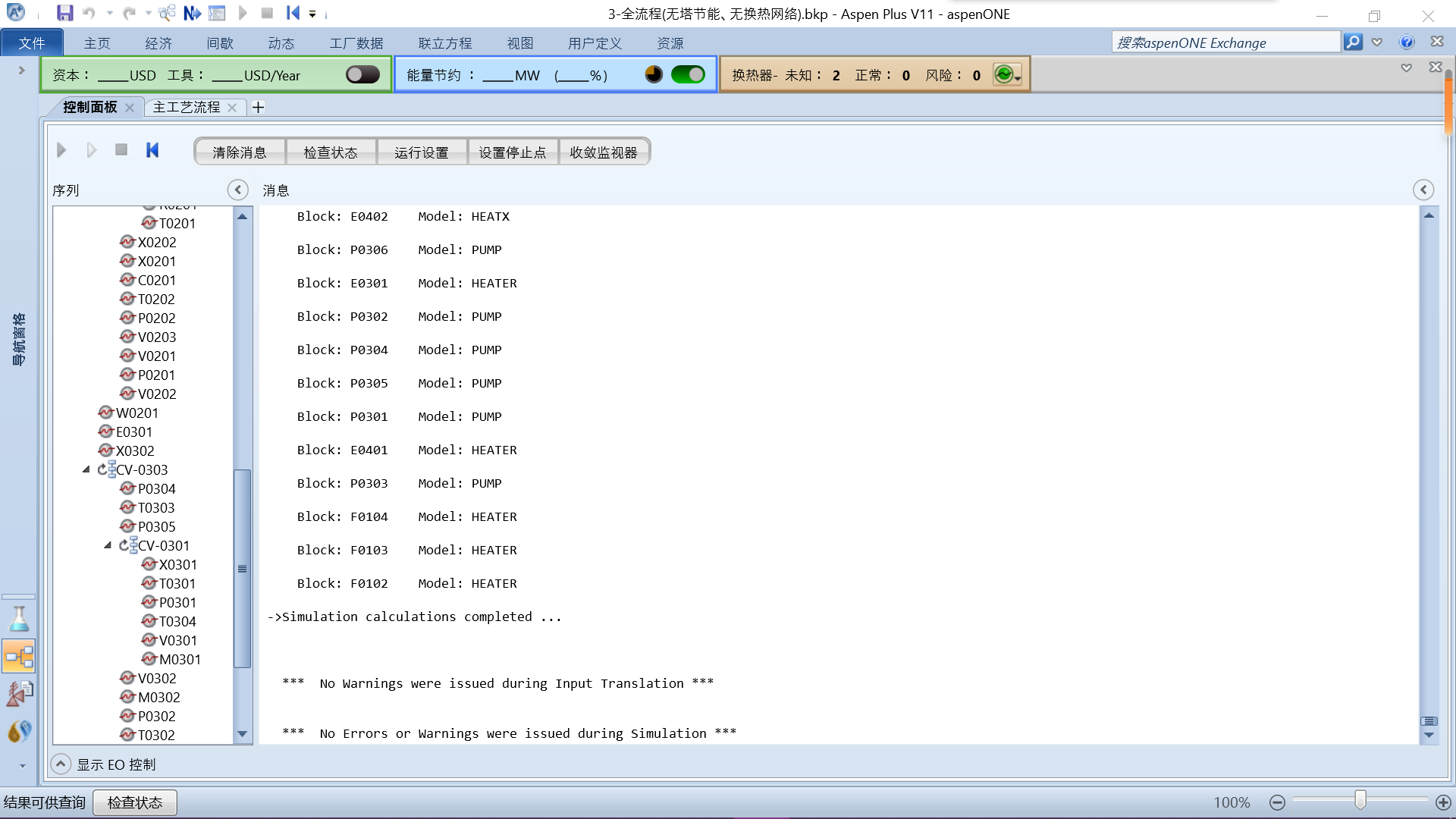Toggle 显示 EO 控制 expand arrow
Viewport: 1456px width, 819px height.
coord(61,764)
